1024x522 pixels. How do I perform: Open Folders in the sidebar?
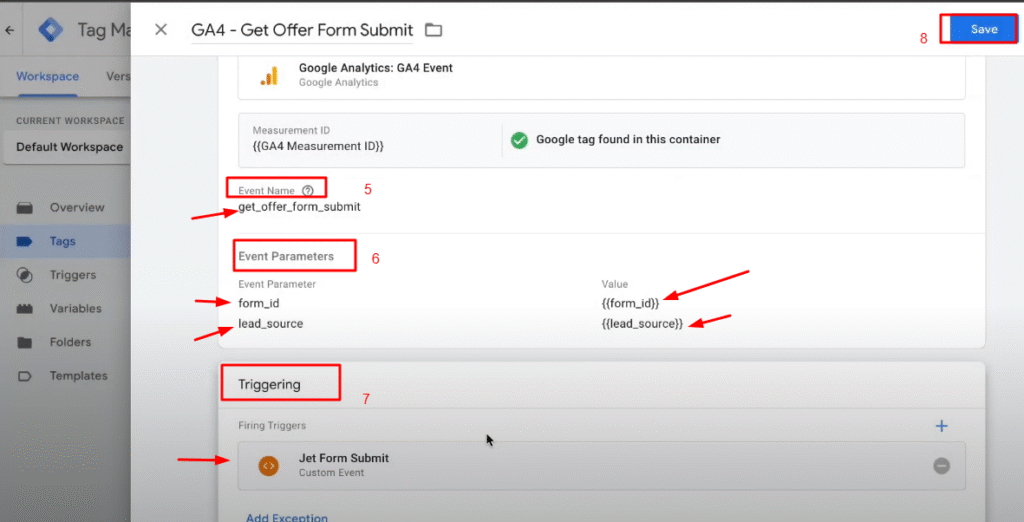pos(65,342)
